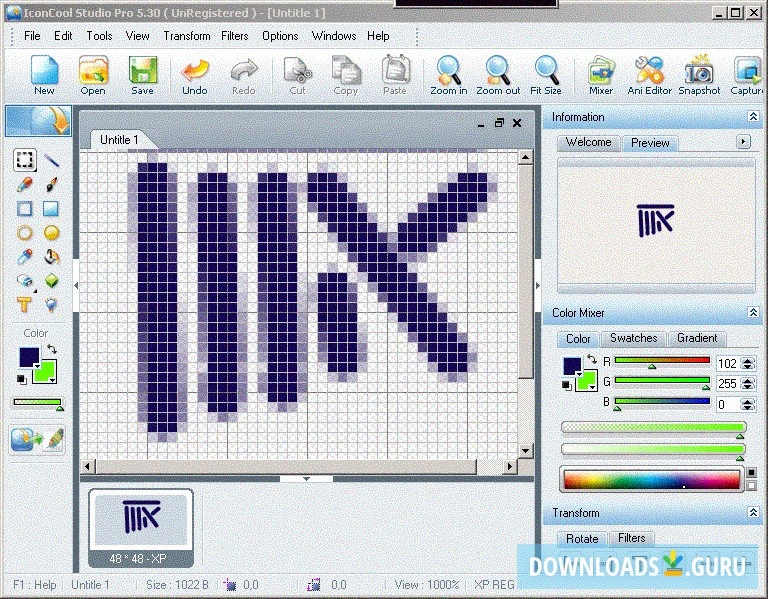This screenshot has width=768, height=599.
Task: Increase the R value spinner
Action: coord(747,360)
